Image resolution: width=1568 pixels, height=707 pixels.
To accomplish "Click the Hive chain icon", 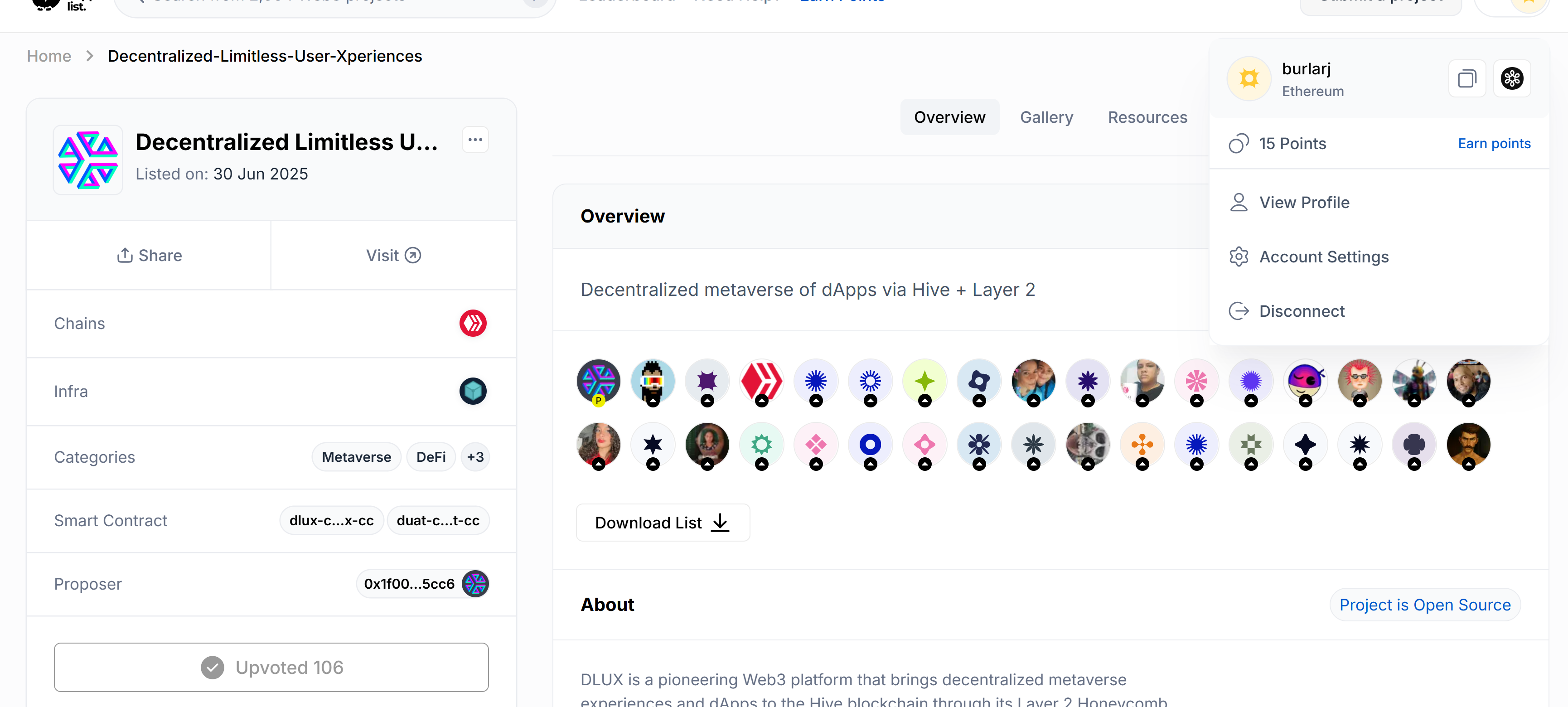I will click(472, 323).
